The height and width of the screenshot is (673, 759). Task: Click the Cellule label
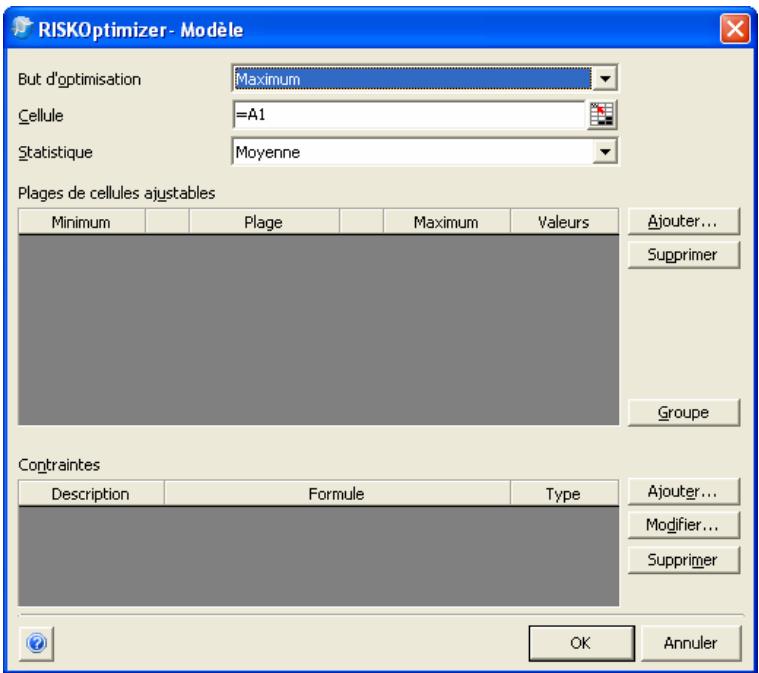(41, 116)
